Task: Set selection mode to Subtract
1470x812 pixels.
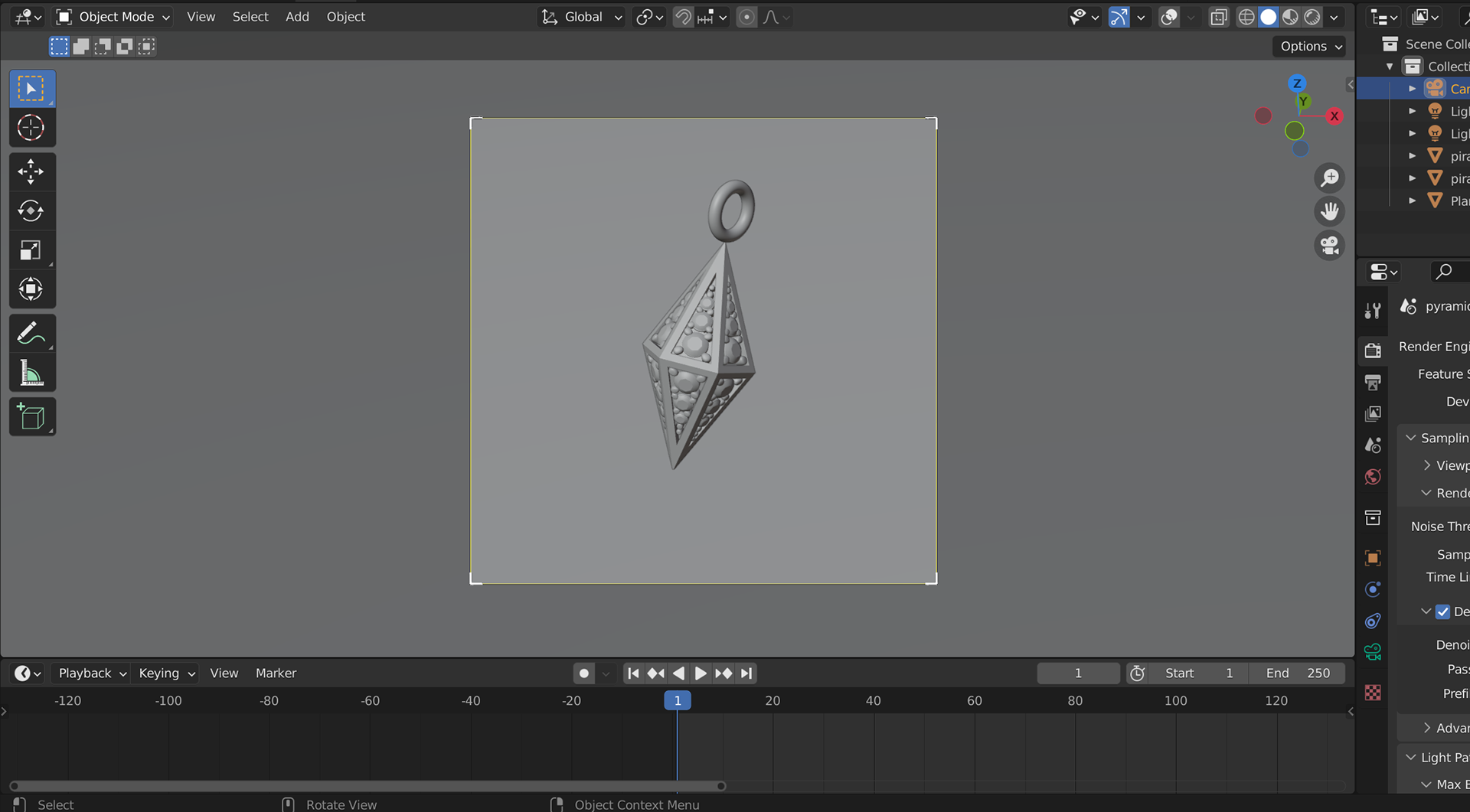Action: point(102,47)
